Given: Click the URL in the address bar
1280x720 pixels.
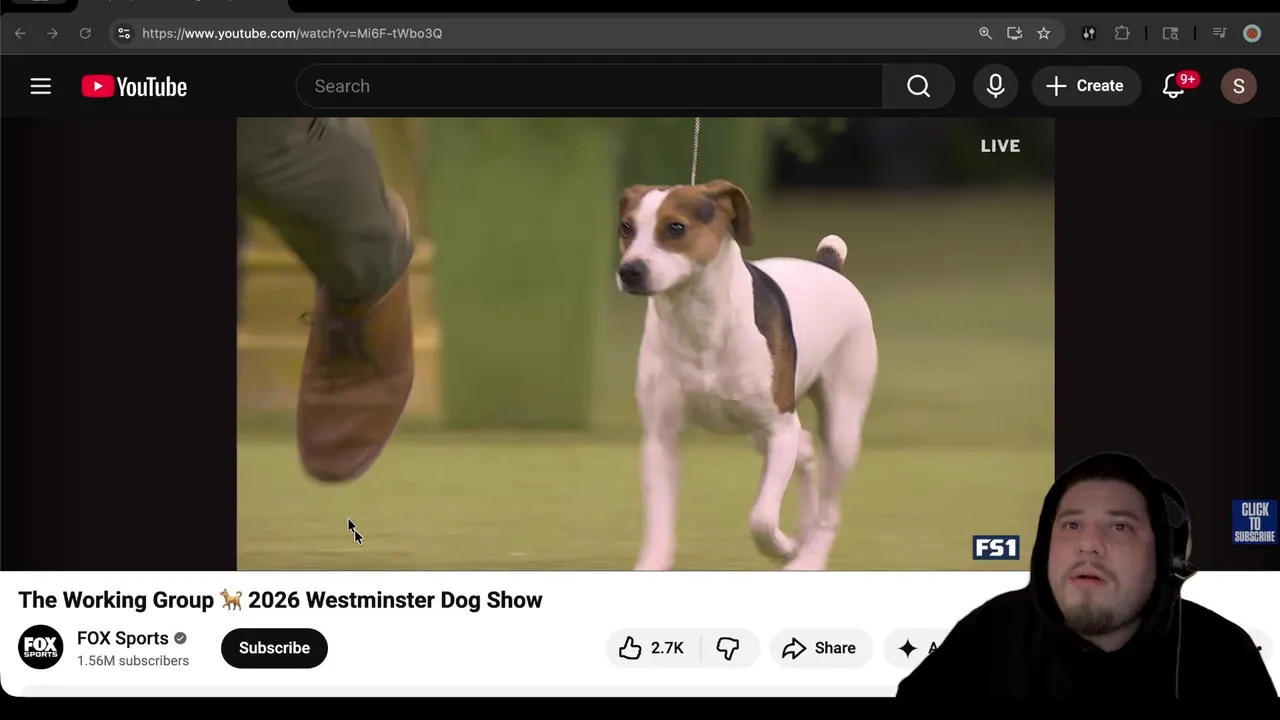Looking at the screenshot, I should 292,33.
